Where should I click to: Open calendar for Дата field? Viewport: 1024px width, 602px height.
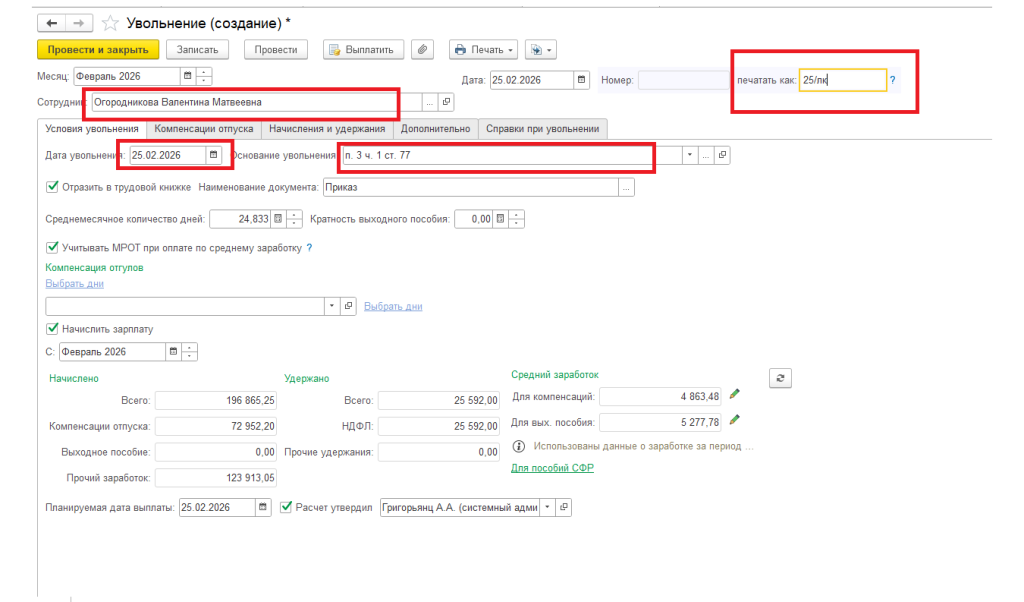coord(581,80)
